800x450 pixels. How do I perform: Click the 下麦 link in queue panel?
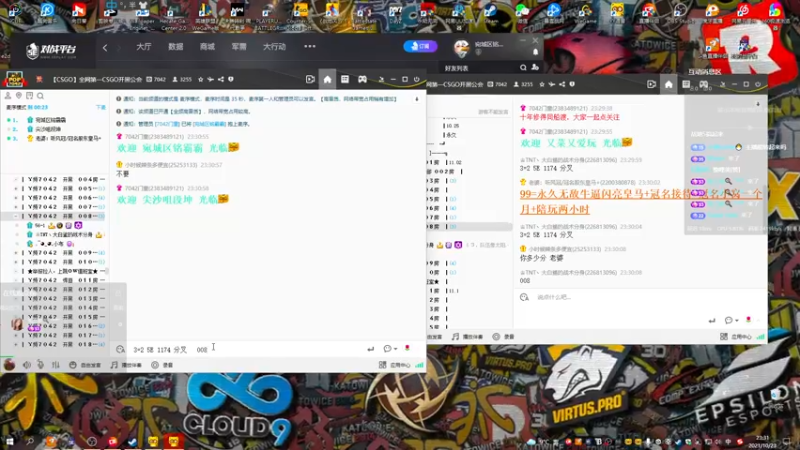coord(101,107)
